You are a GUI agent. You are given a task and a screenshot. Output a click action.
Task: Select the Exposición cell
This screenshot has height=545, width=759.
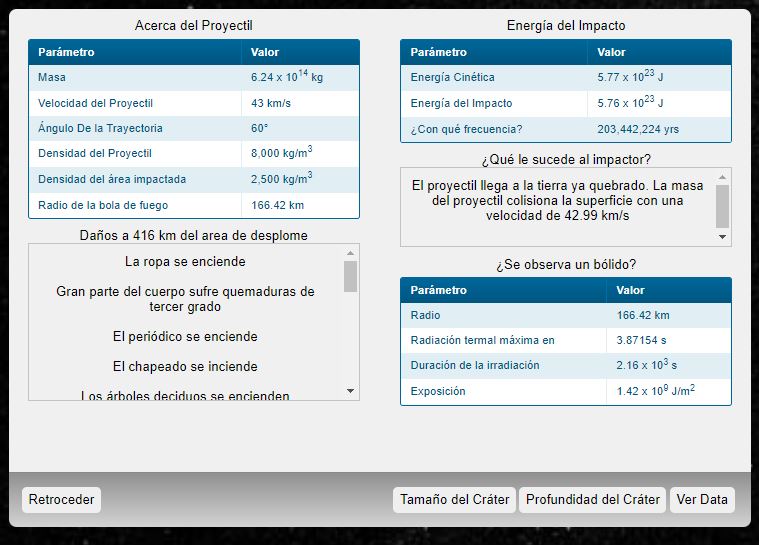[503, 391]
